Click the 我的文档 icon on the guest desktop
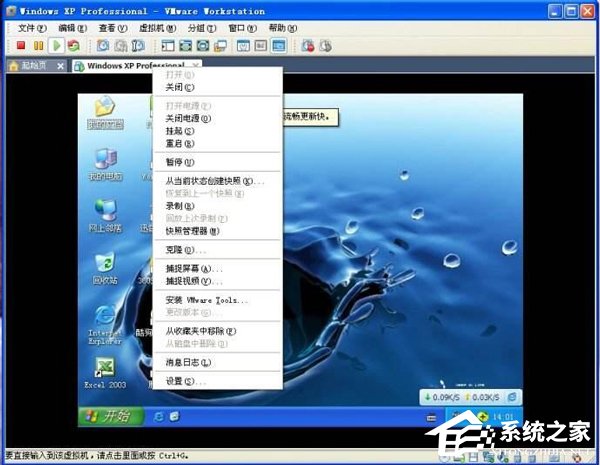Screen dimensions: 600x465 pyautogui.click(x=105, y=113)
